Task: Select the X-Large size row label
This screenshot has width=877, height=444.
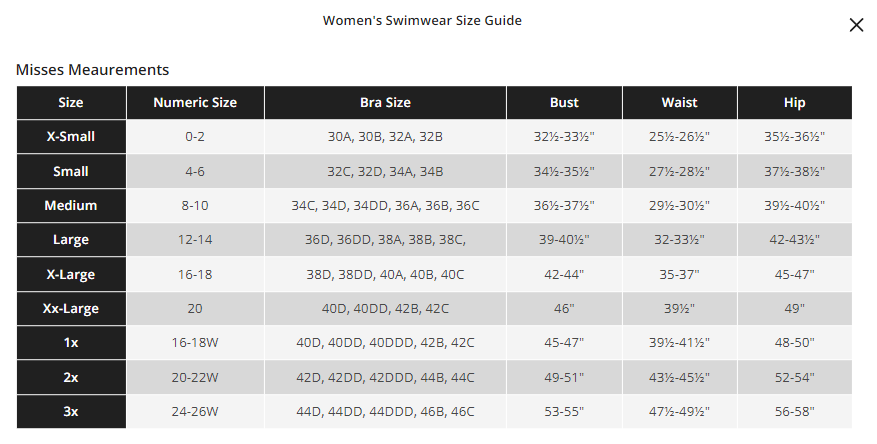Action: tap(71, 274)
